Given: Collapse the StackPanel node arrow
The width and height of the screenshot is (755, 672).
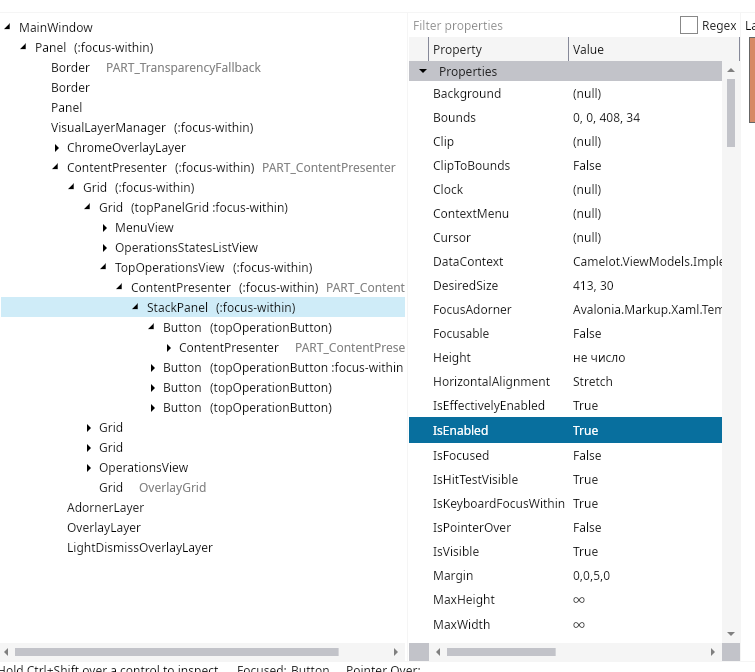Looking at the screenshot, I should pyautogui.click(x=135, y=307).
